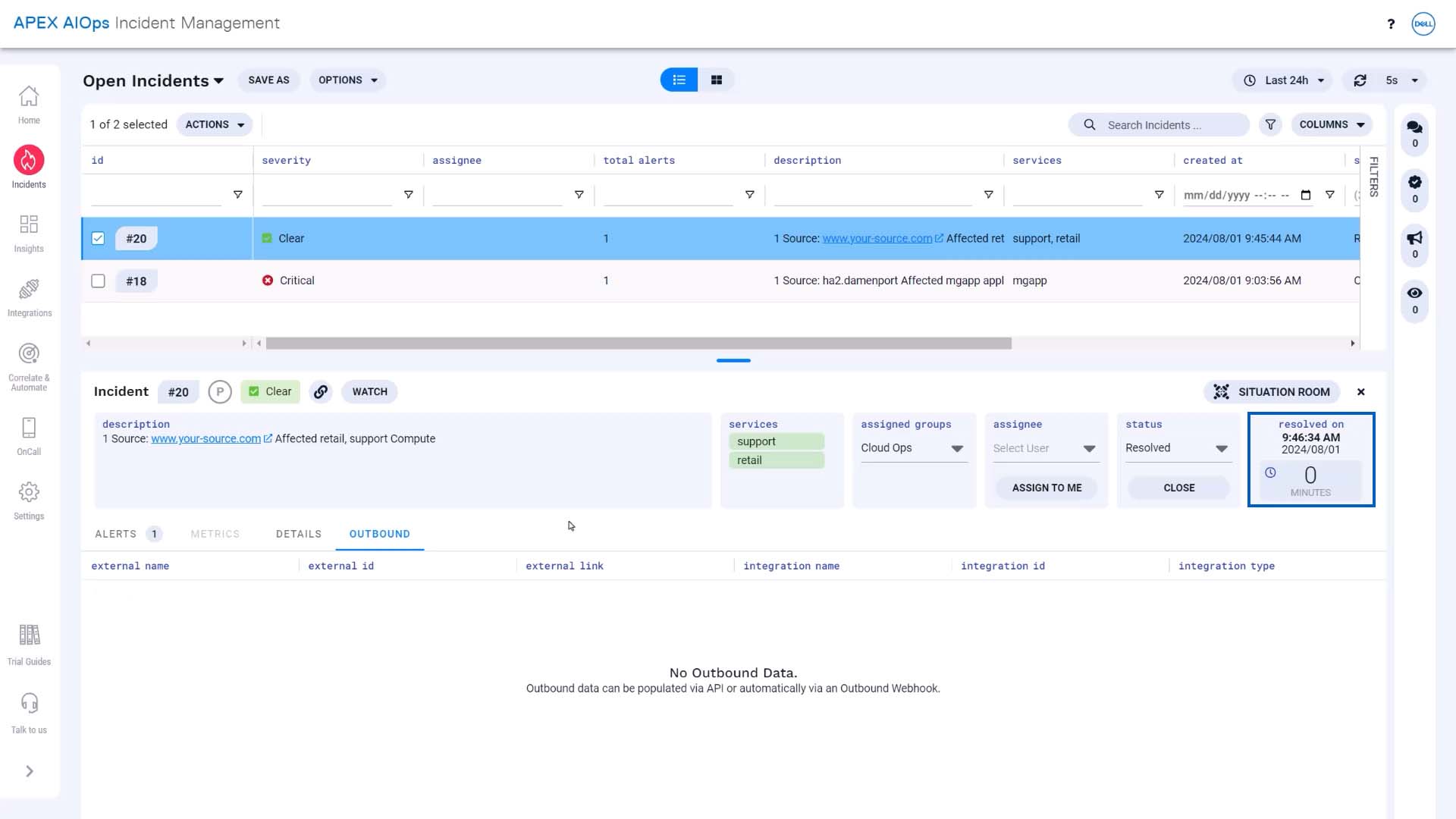Open the id column filter funnel

pyautogui.click(x=237, y=195)
